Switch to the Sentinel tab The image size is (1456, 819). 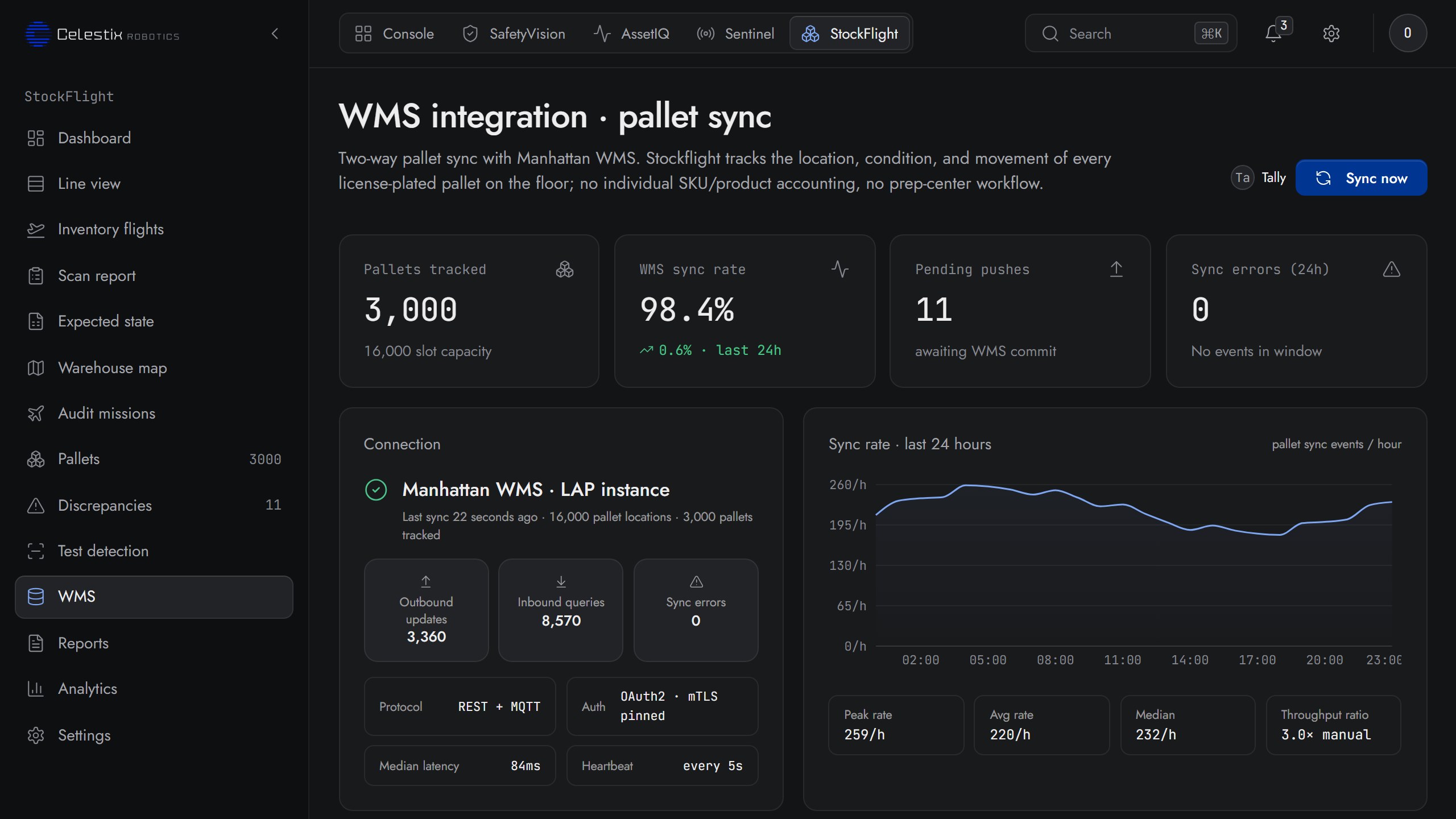pos(735,34)
